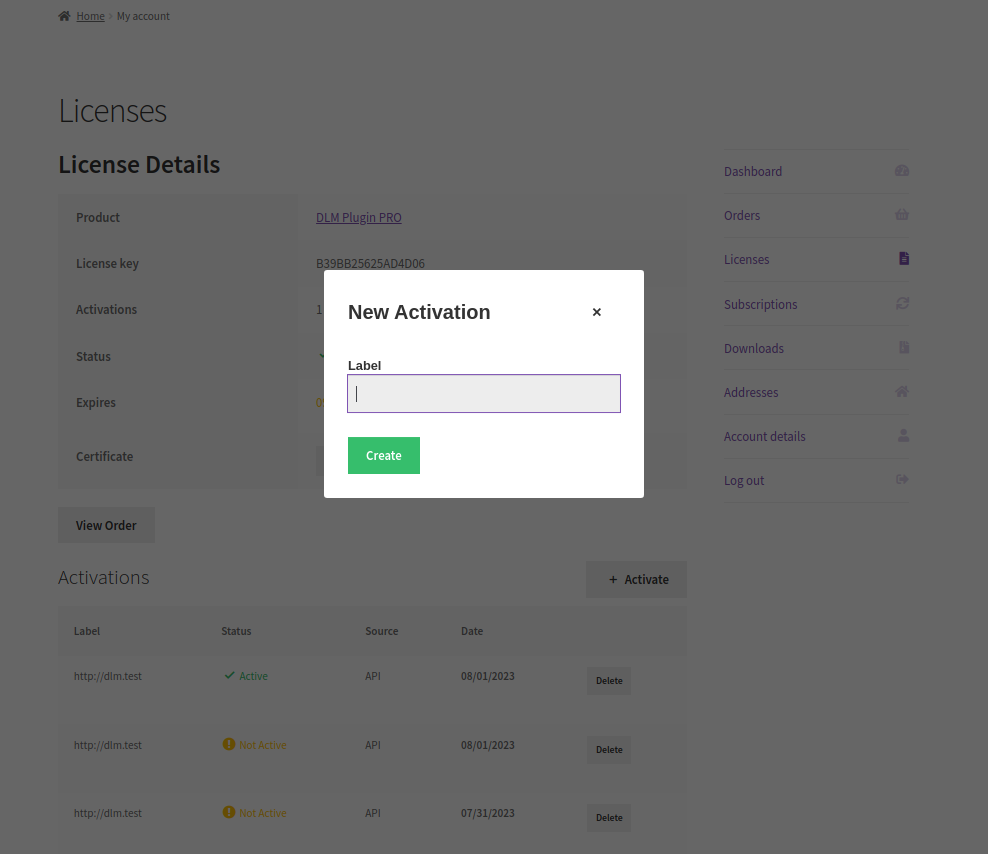The image size is (988, 854).
Task: Select Account details menu item
Action: 765,436
